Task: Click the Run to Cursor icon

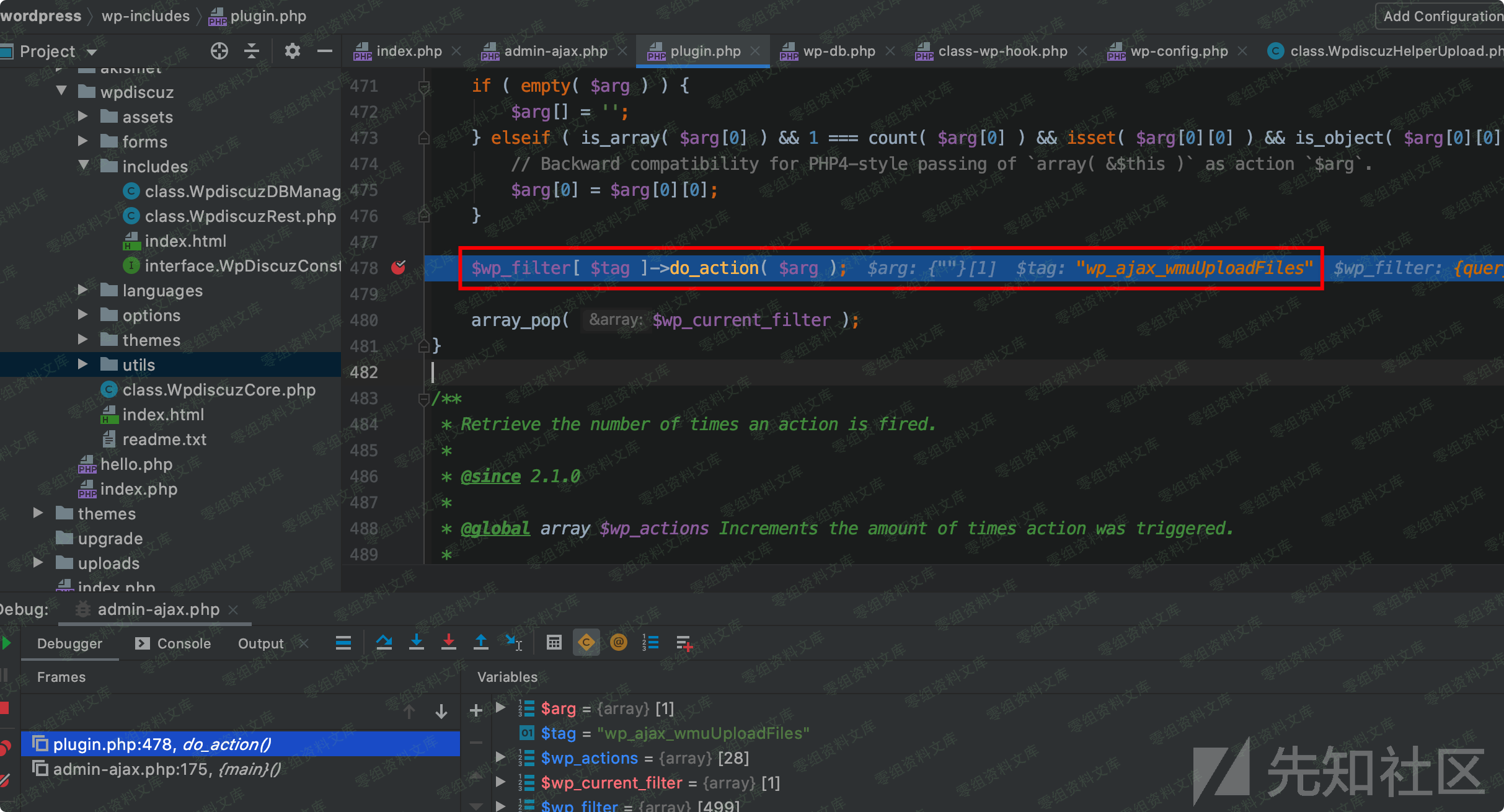Action: (514, 643)
